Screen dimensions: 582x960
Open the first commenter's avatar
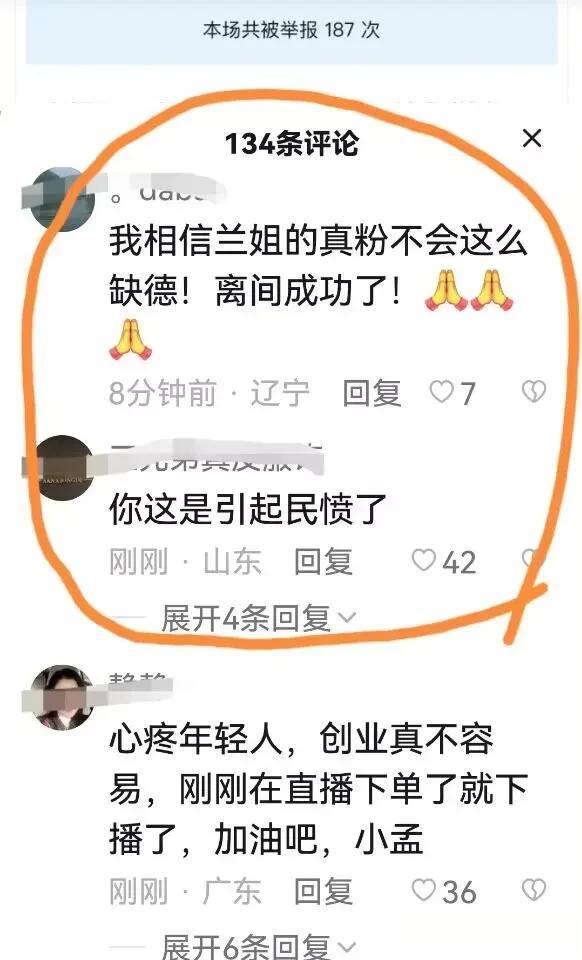point(62,199)
